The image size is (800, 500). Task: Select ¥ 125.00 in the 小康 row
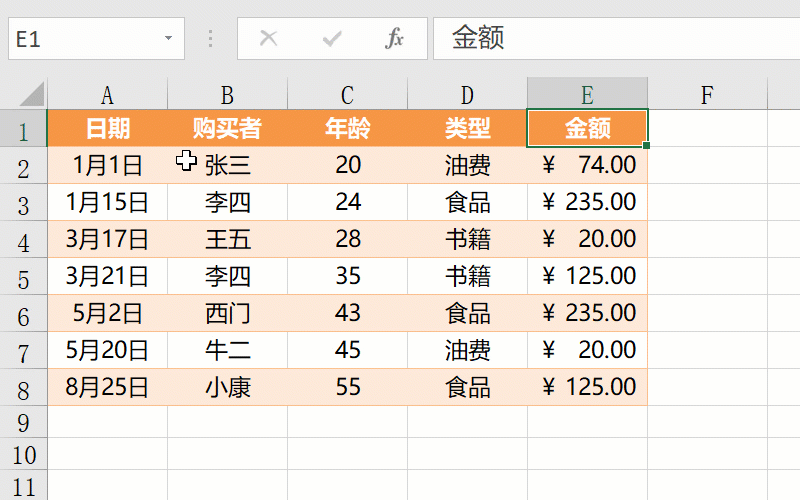pyautogui.click(x=587, y=387)
